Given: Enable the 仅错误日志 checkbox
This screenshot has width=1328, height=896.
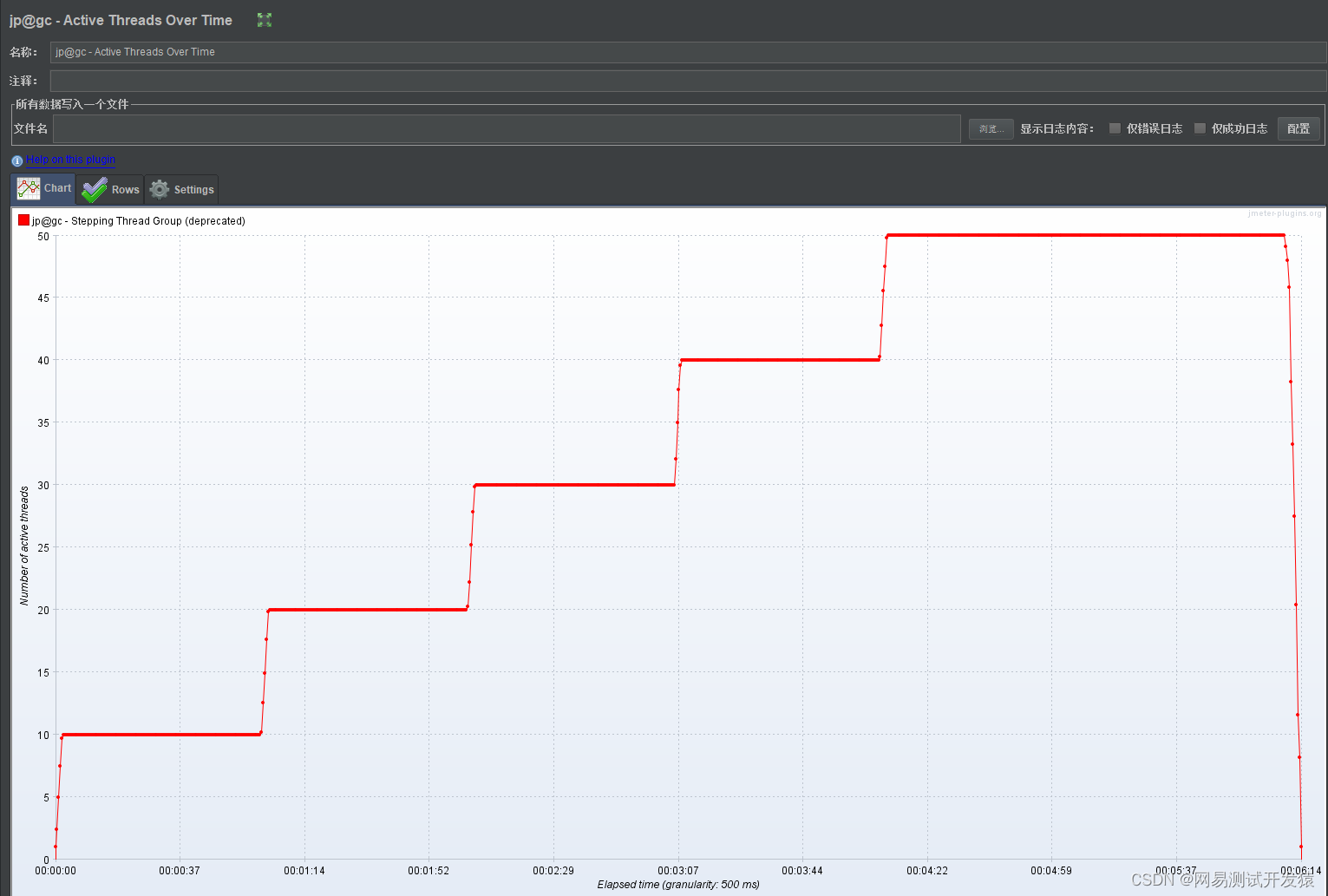Looking at the screenshot, I should point(1115,128).
